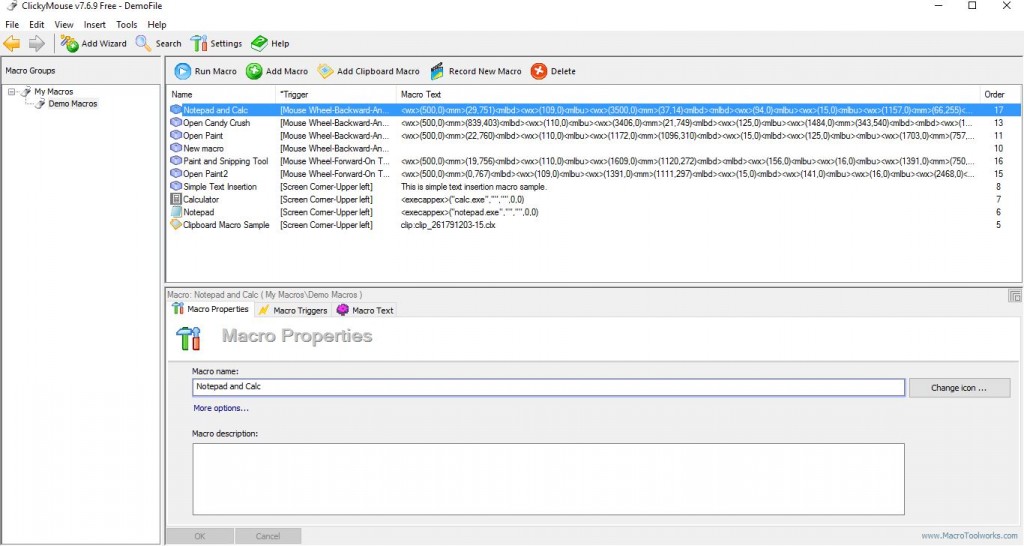This screenshot has width=1024, height=546.
Task: Open the View menu
Action: click(64, 25)
